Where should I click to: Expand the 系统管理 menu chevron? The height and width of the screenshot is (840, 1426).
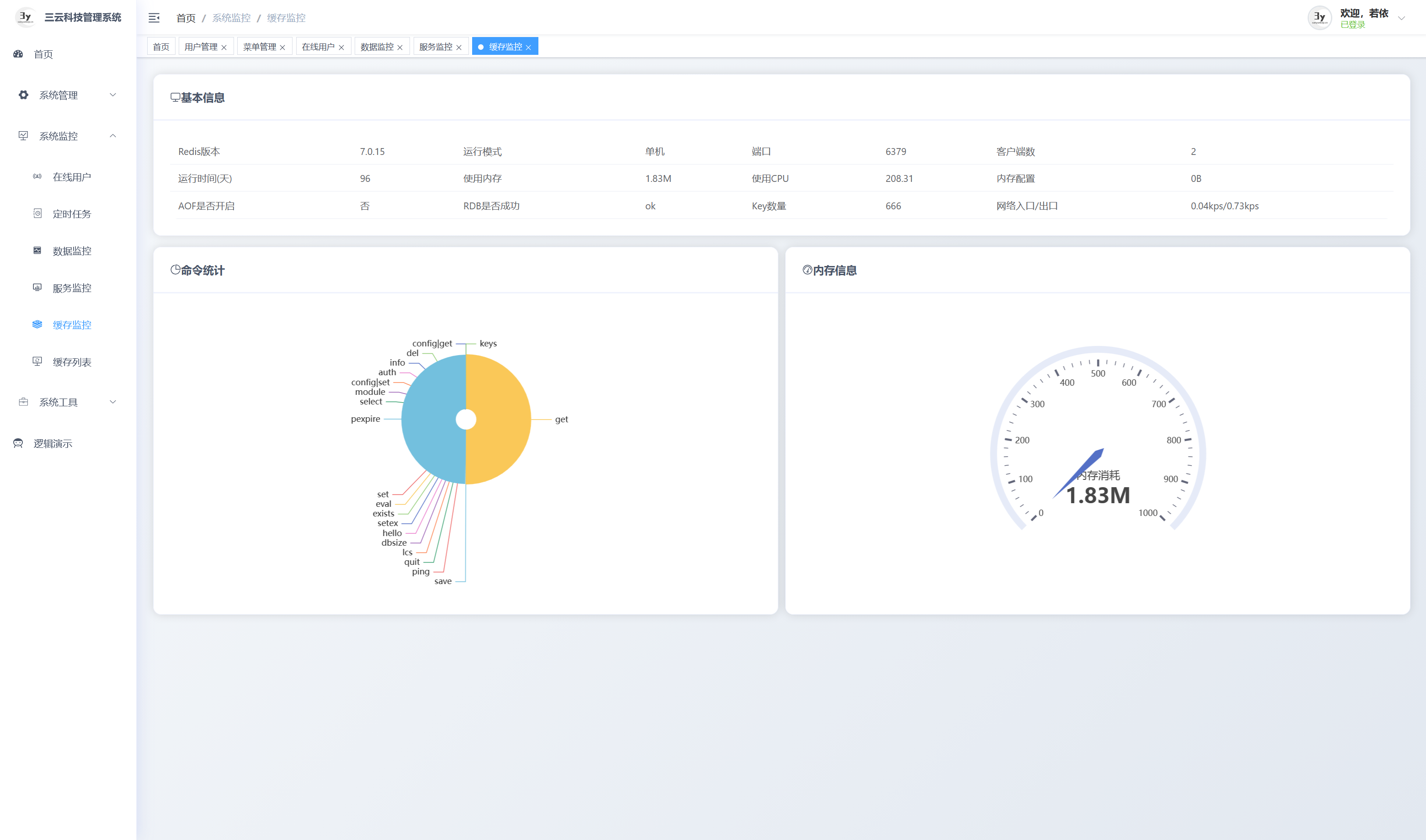click(112, 95)
